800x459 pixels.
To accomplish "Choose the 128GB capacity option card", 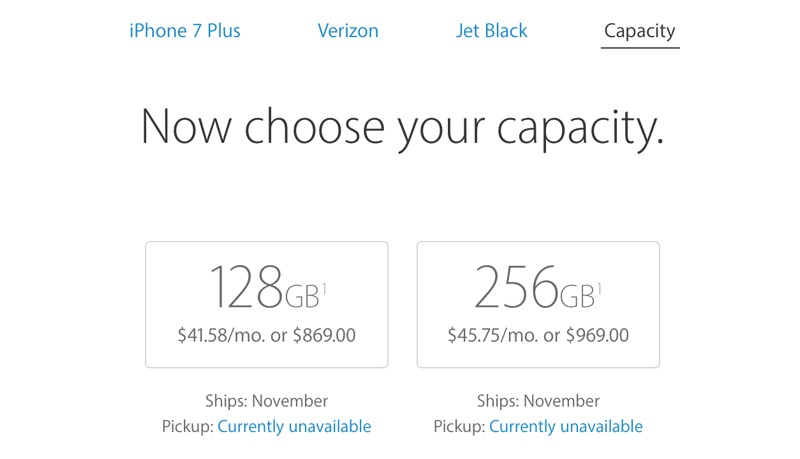I will [266, 304].
